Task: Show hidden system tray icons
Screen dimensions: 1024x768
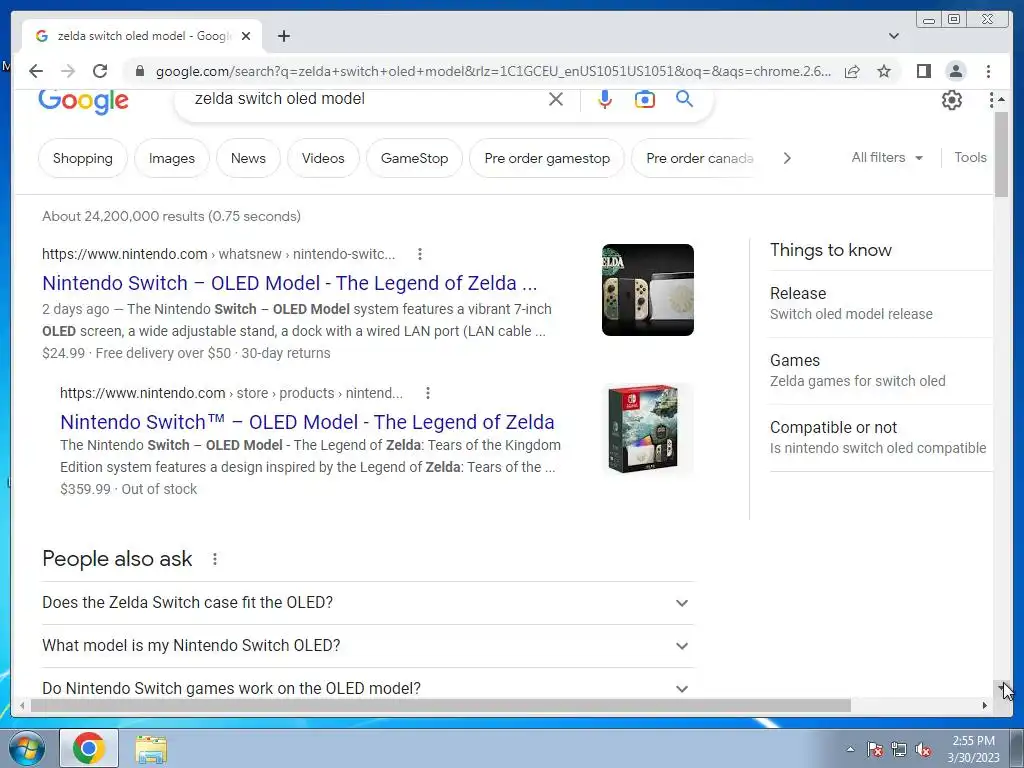Action: point(850,749)
